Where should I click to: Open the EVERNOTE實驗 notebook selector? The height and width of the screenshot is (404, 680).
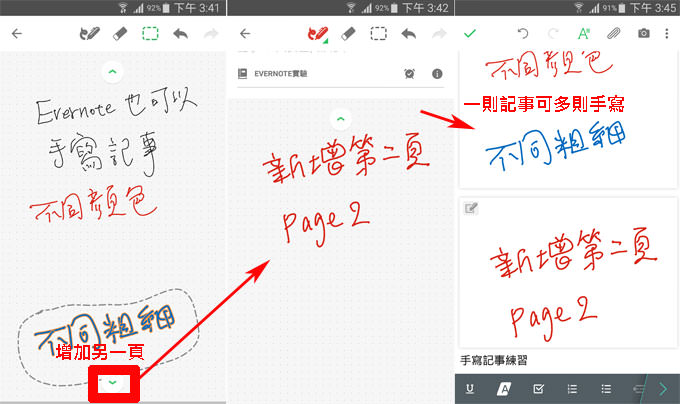click(273, 74)
